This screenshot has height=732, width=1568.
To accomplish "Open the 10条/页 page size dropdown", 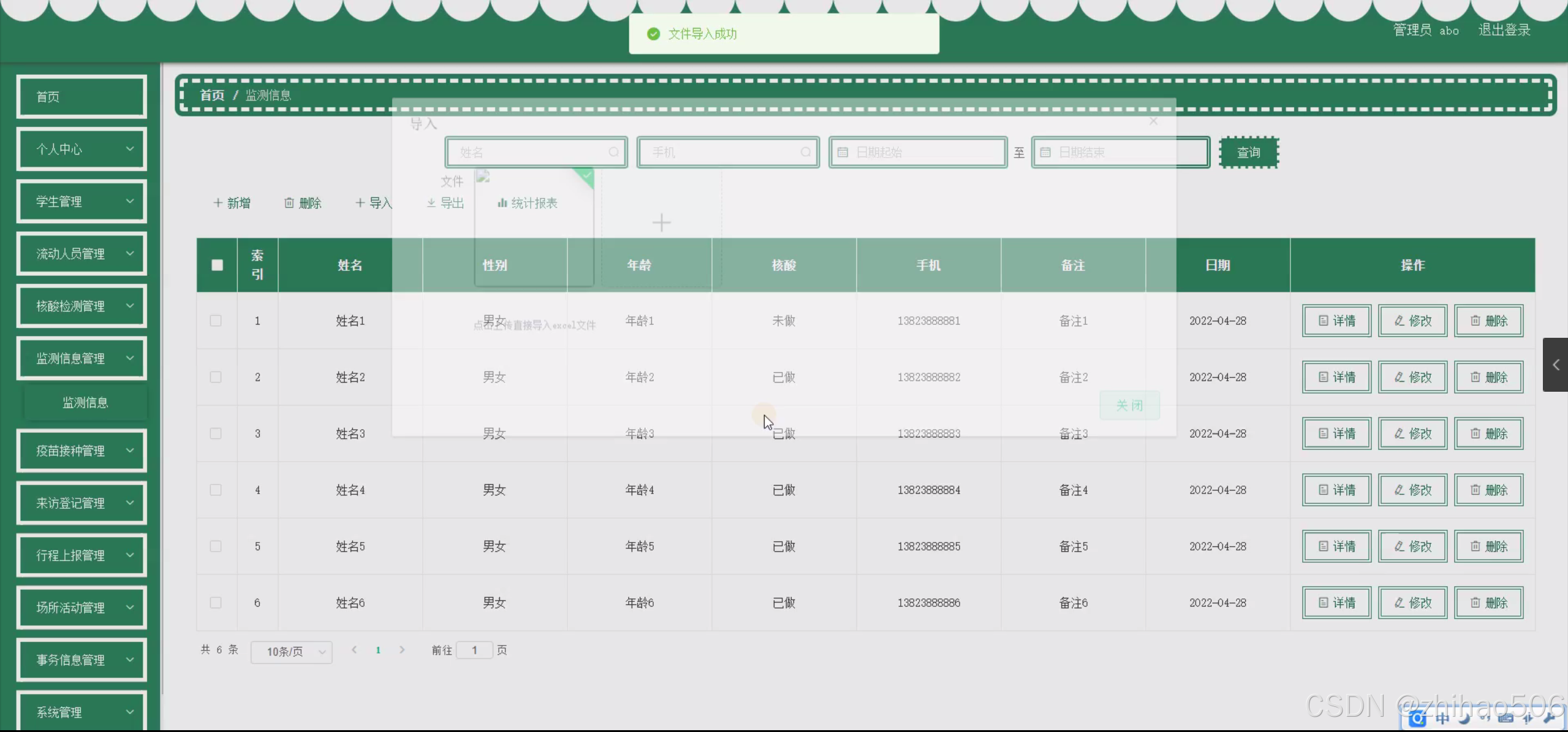I will coord(292,652).
